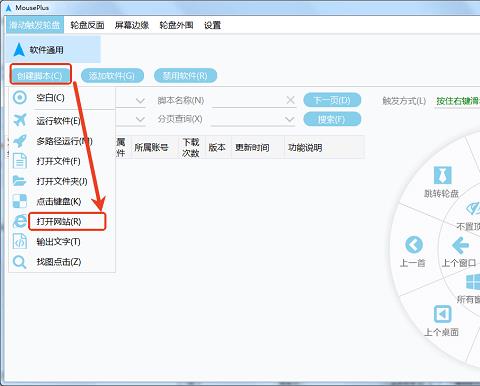Click the 软件通用 blue arrow logo
This screenshot has width=480, height=386.
point(19,50)
